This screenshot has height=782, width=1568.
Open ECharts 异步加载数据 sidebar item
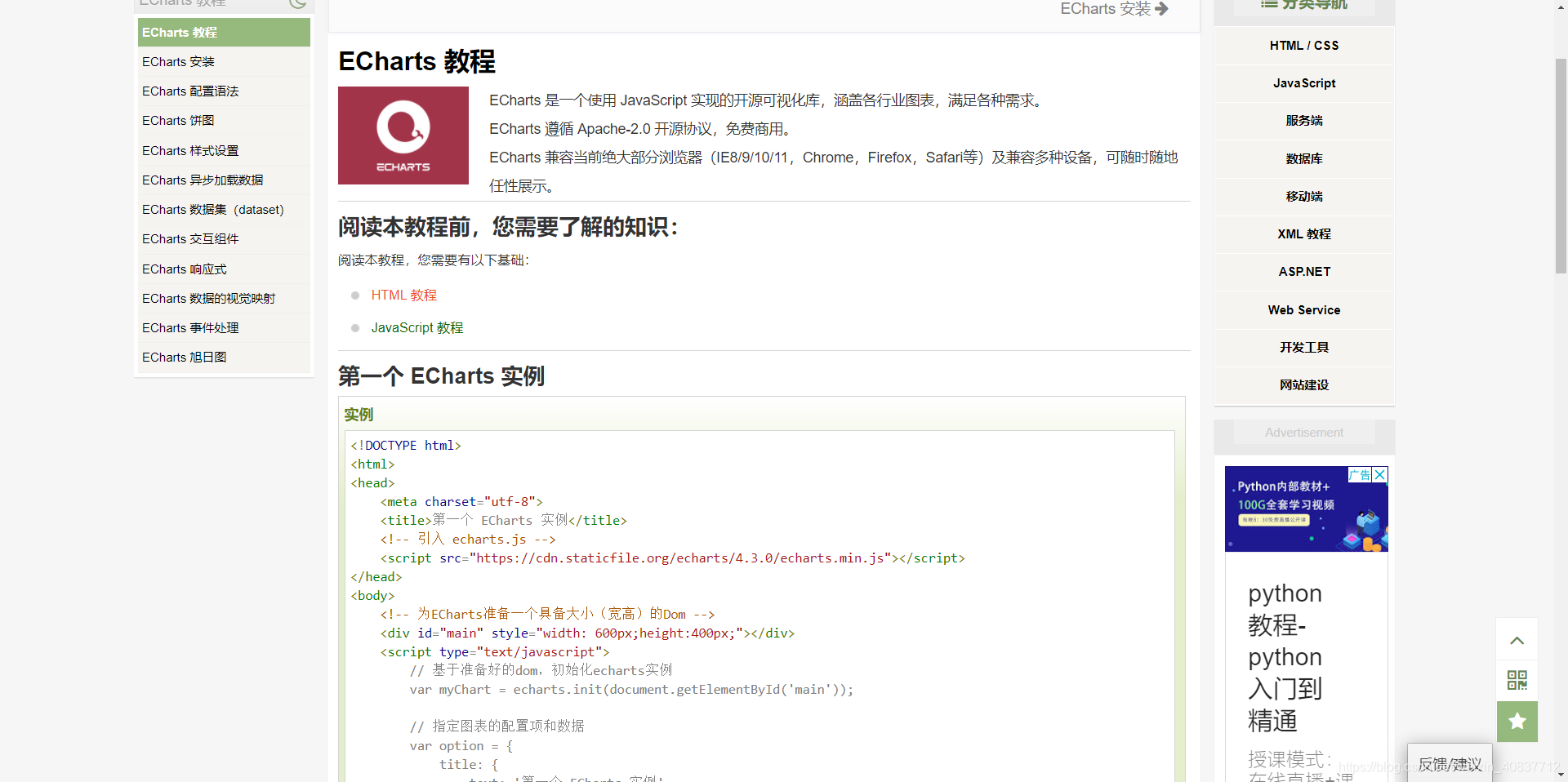coord(224,180)
